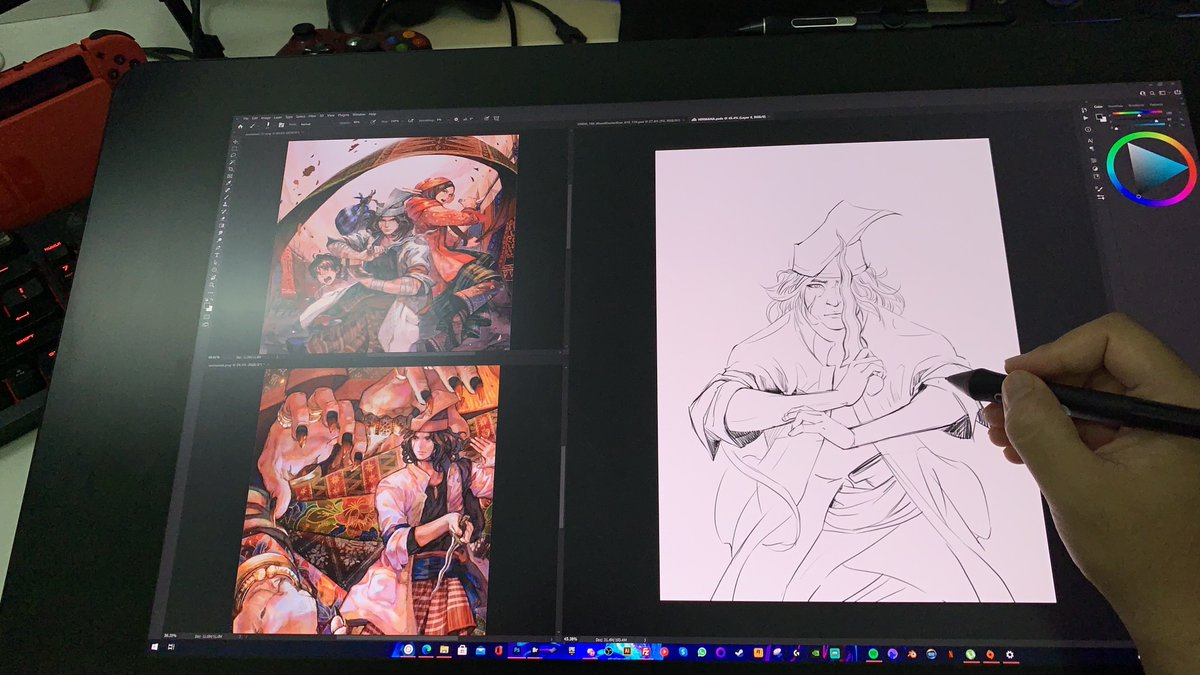Open the Image menu
This screenshot has height=675, width=1200.
(266, 118)
